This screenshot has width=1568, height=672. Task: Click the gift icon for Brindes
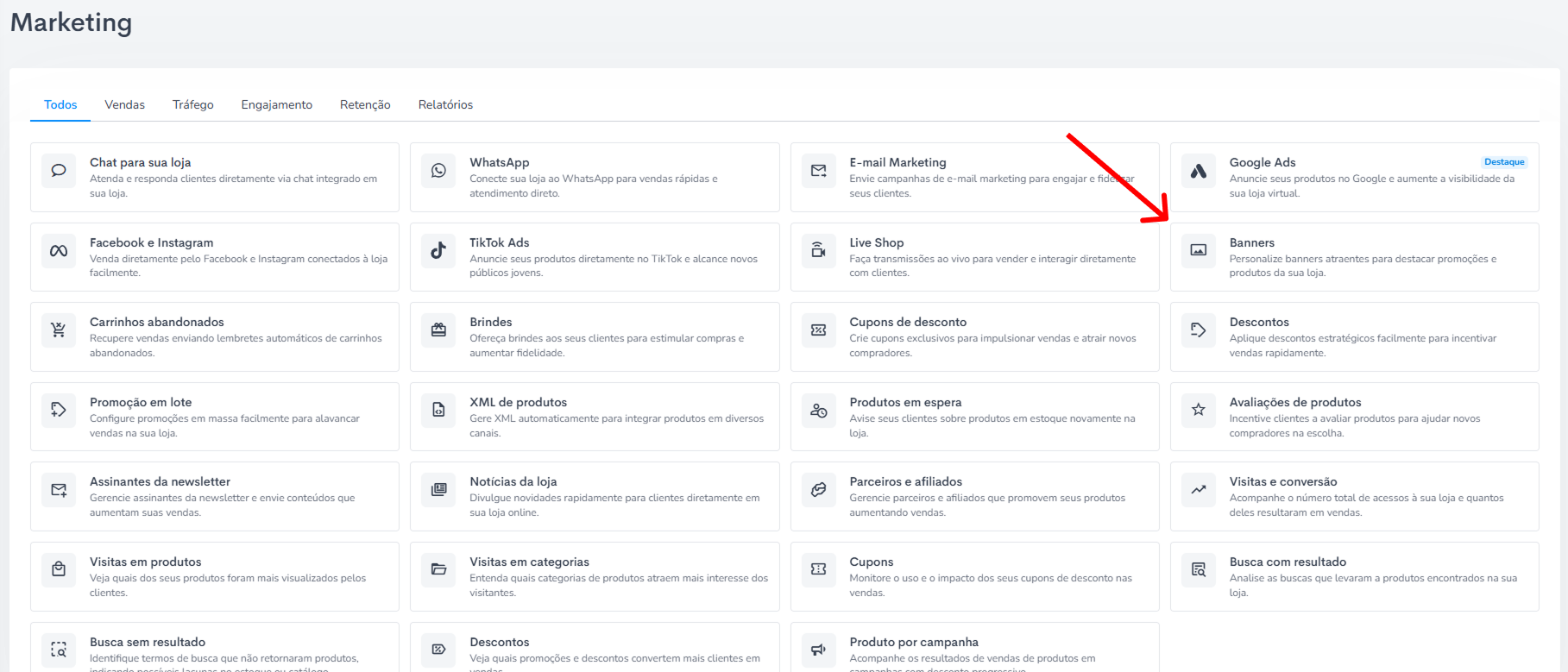coord(438,330)
